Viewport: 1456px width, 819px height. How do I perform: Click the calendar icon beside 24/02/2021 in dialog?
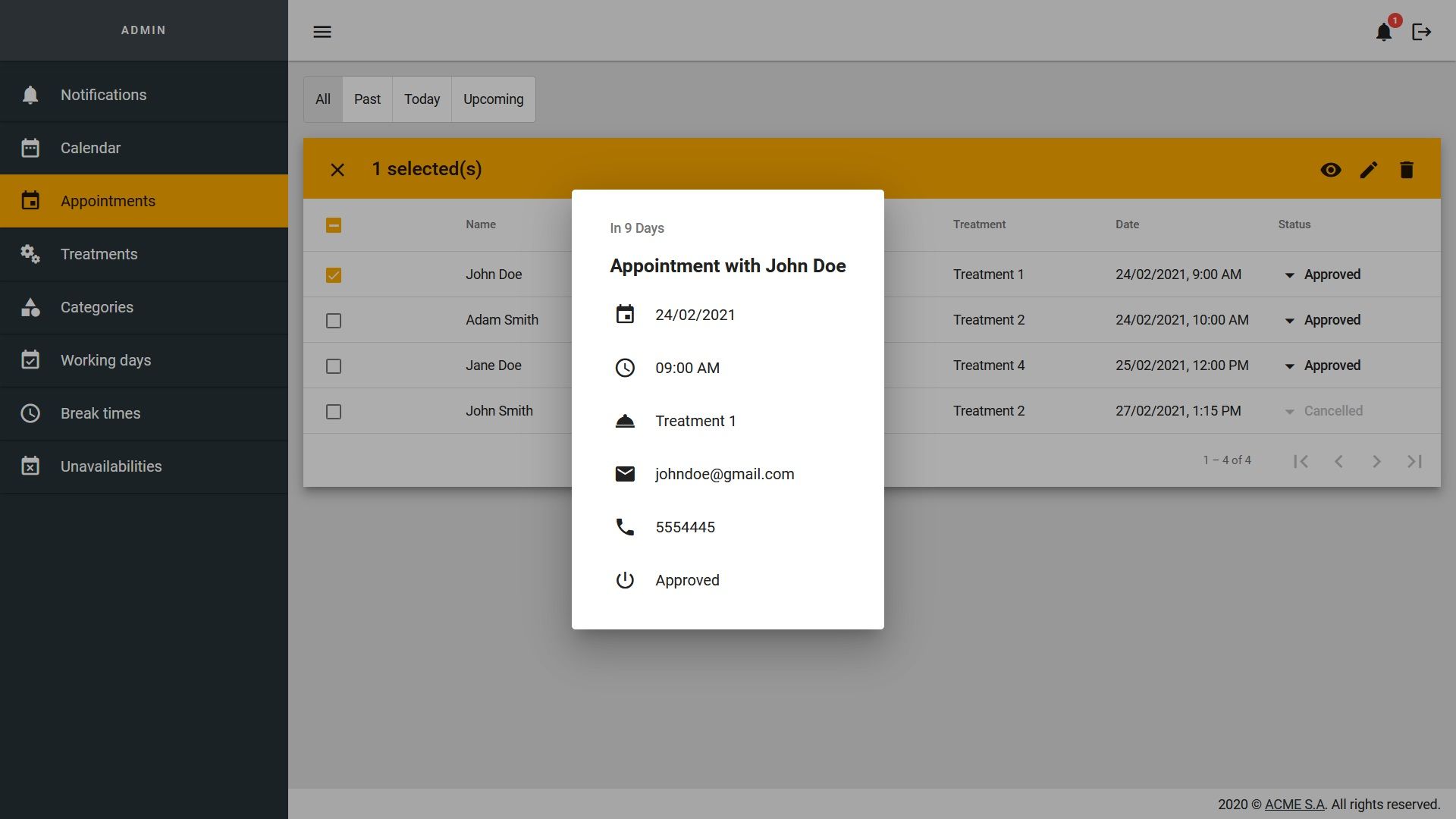[x=625, y=315]
